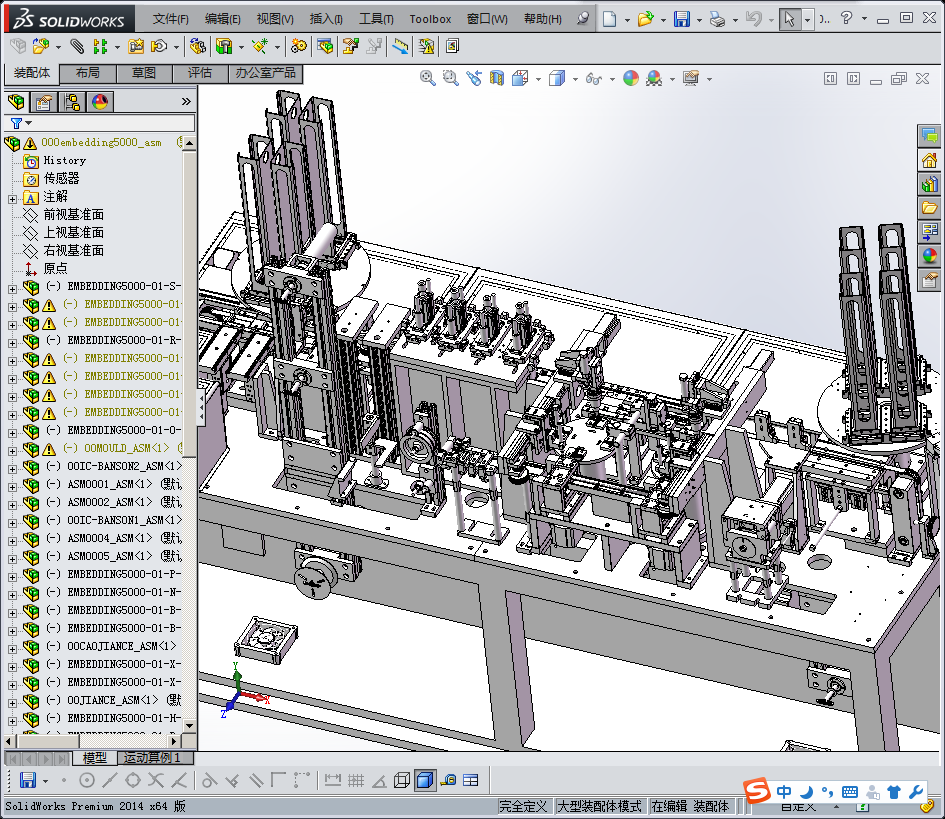Image resolution: width=945 pixels, height=819 pixels.
Task: Open the ConfigurationManager tab icon
Action: click(72, 101)
